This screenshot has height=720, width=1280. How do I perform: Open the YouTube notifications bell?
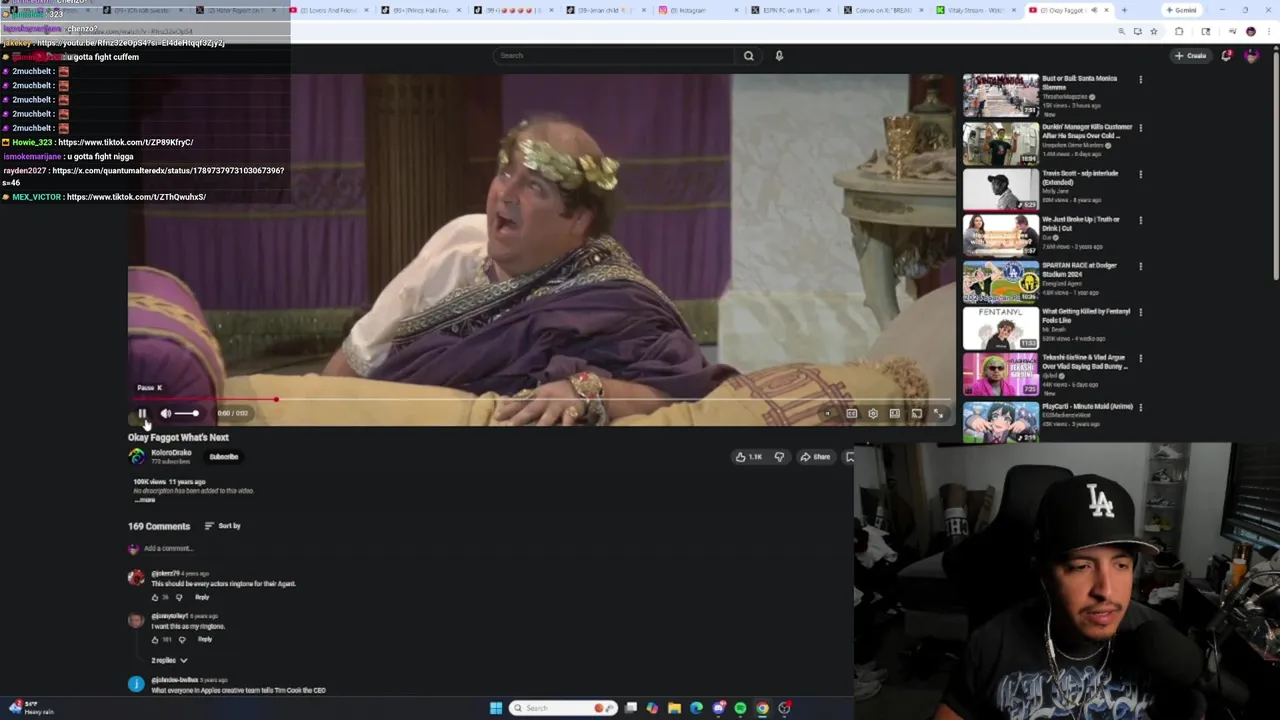[1226, 56]
